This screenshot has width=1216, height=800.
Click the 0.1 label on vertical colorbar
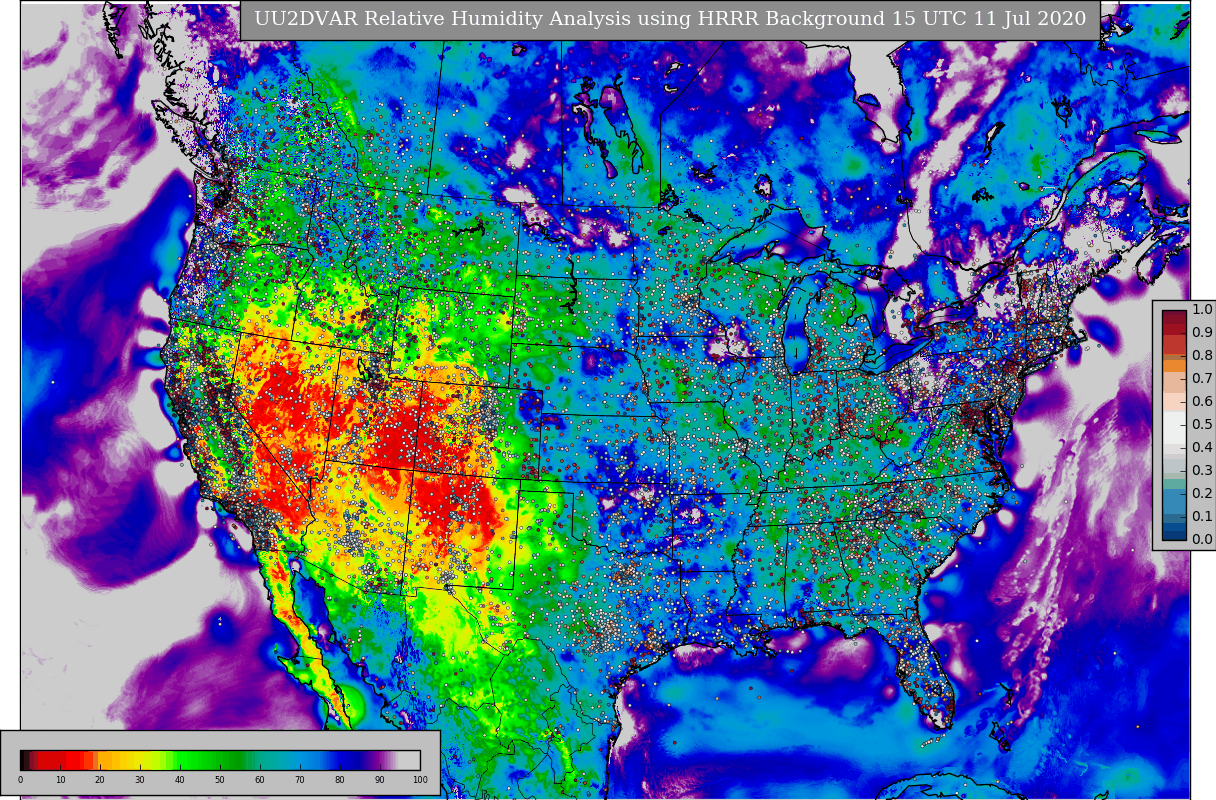tap(1202, 516)
